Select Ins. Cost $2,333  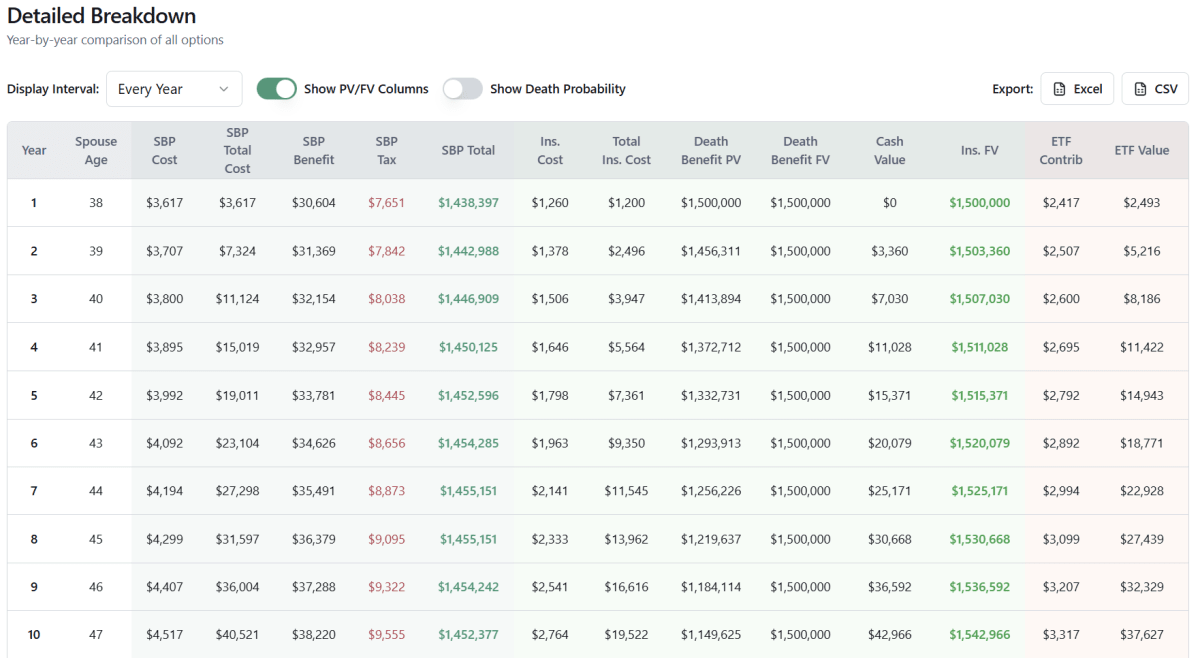550,539
